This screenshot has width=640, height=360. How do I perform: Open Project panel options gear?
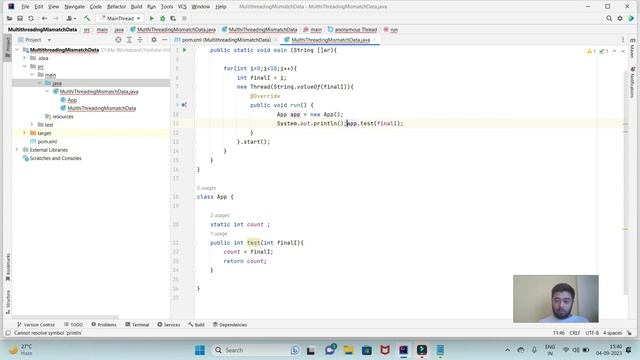click(154, 40)
